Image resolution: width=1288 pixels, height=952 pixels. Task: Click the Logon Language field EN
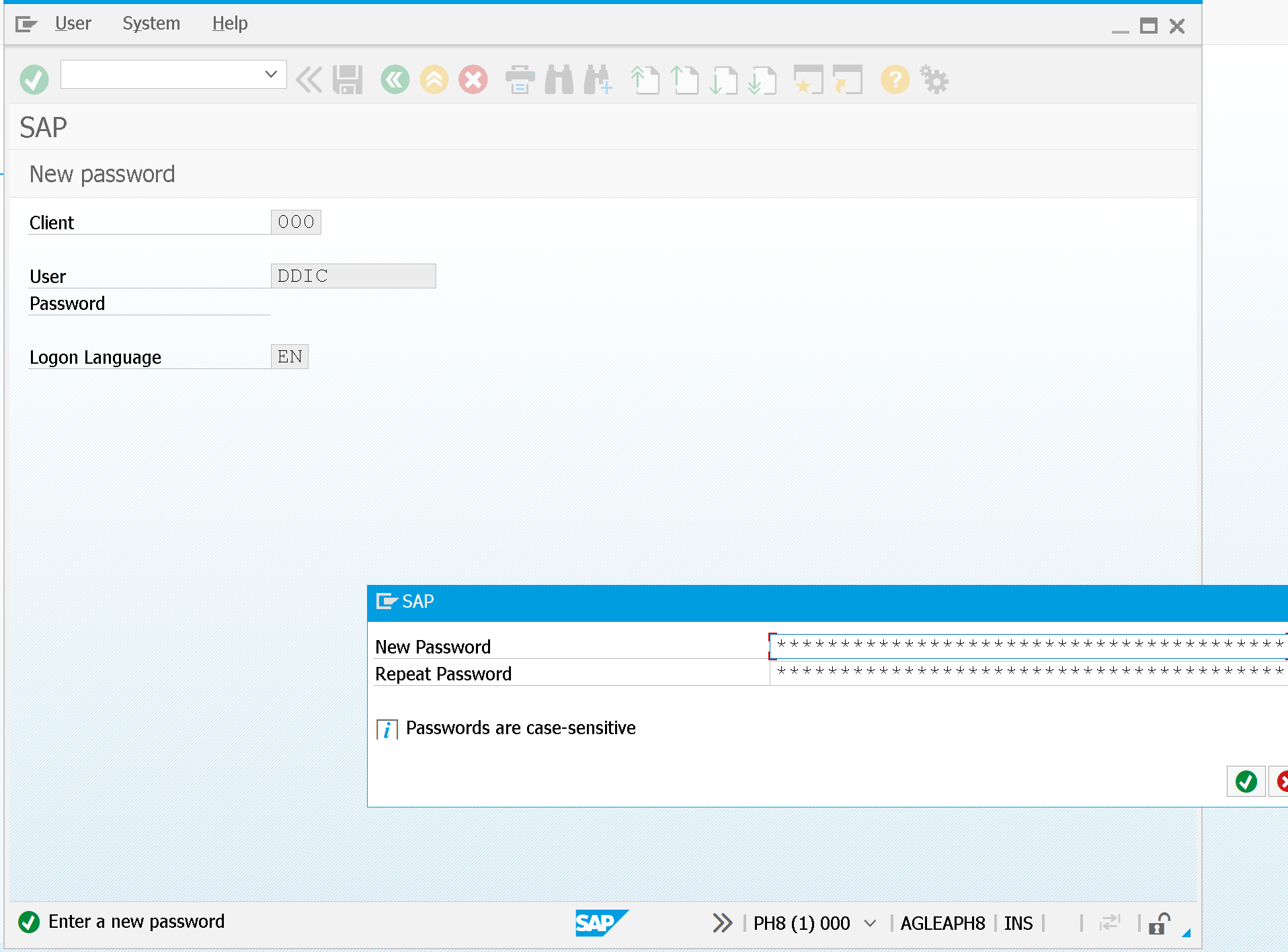(x=290, y=356)
